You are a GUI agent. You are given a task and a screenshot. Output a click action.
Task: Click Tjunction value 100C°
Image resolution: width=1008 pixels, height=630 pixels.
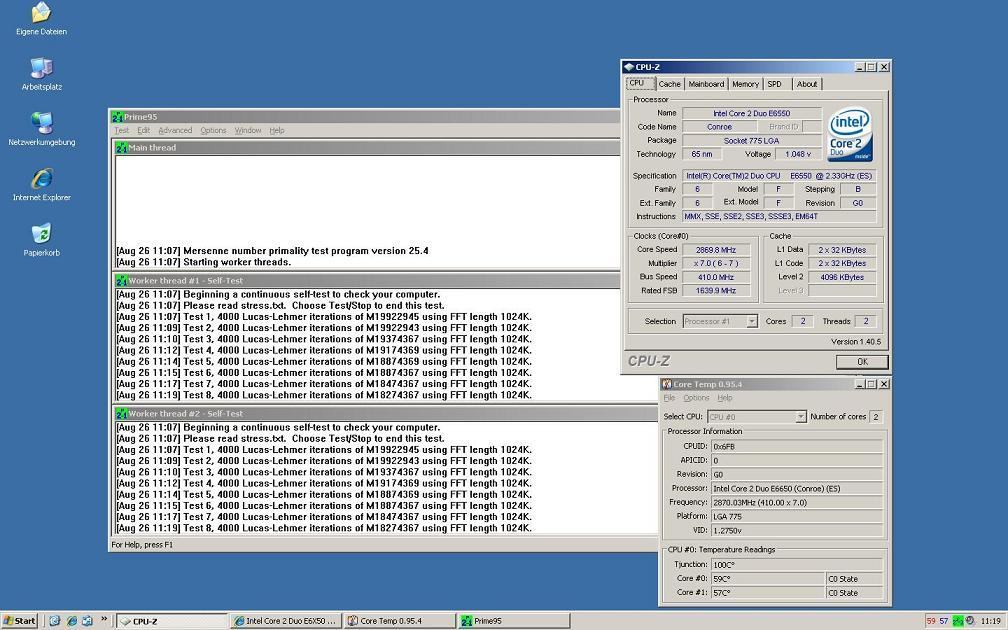pyautogui.click(x=796, y=565)
